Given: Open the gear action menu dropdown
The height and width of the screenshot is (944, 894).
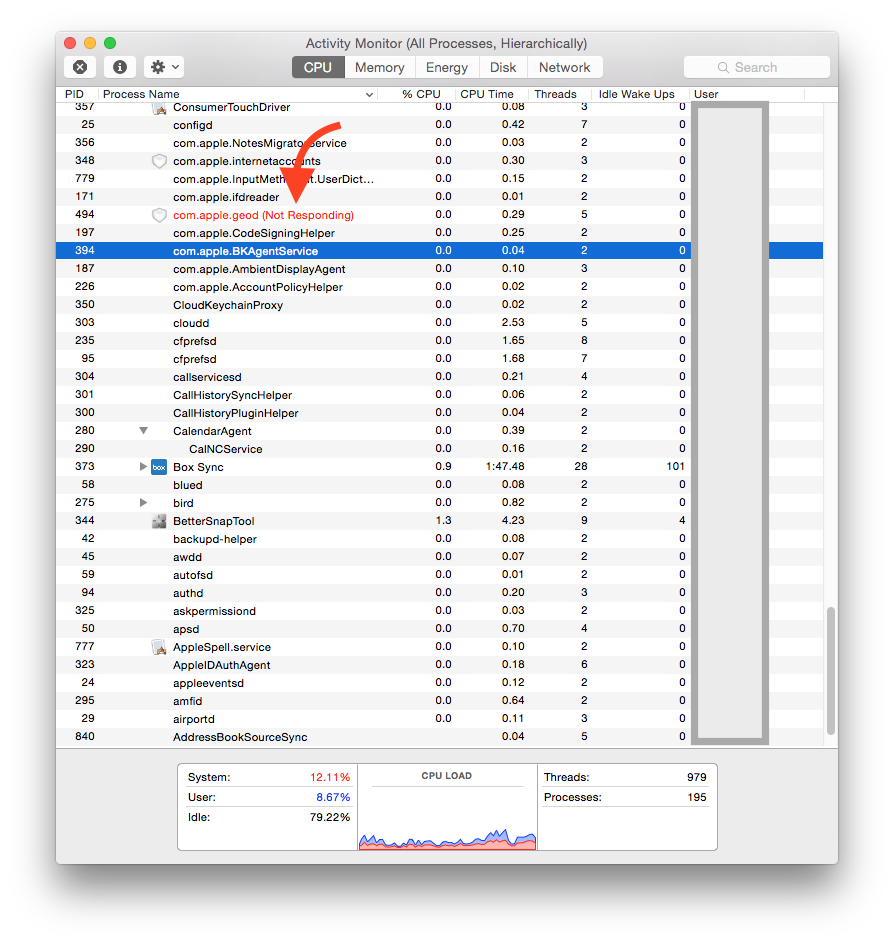Looking at the screenshot, I should click(164, 67).
